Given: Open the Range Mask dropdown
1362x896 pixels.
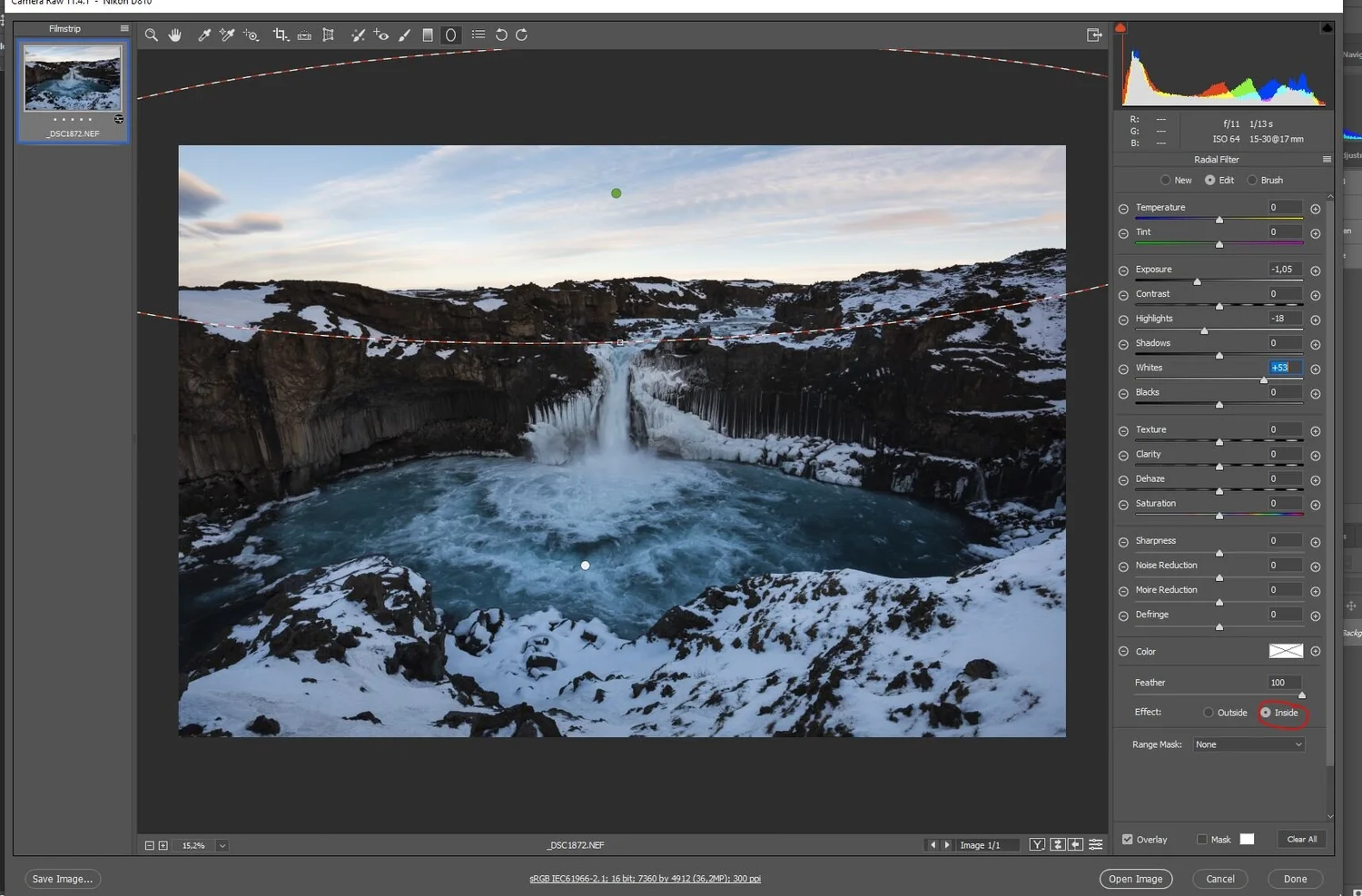Looking at the screenshot, I should click(1248, 743).
